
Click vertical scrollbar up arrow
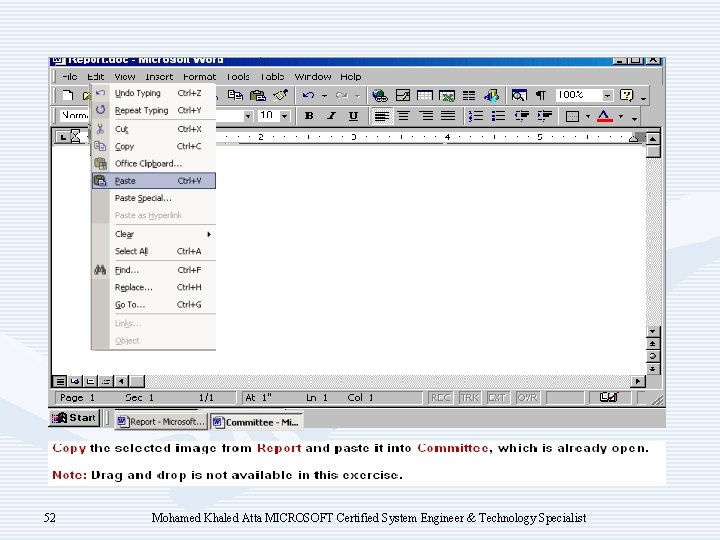click(652, 138)
